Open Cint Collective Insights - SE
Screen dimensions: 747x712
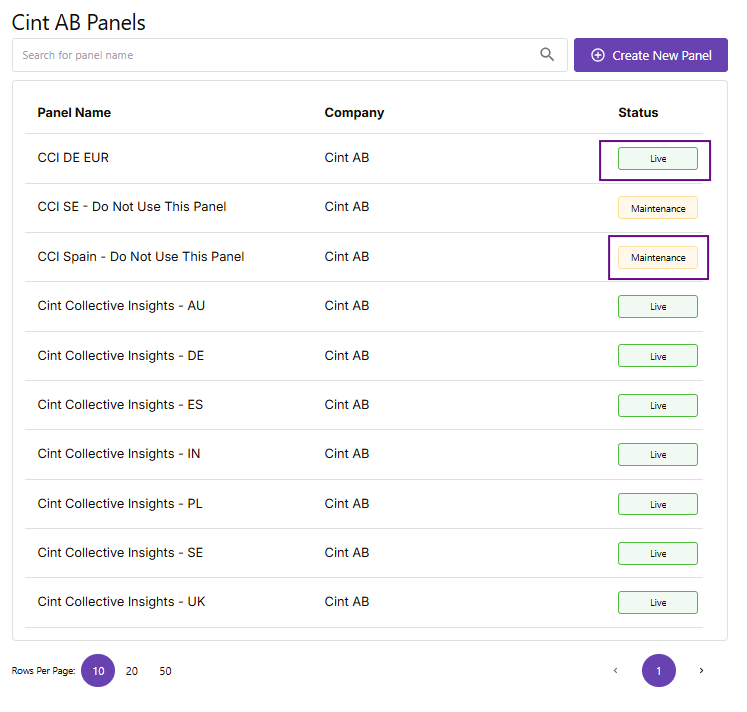pos(121,553)
